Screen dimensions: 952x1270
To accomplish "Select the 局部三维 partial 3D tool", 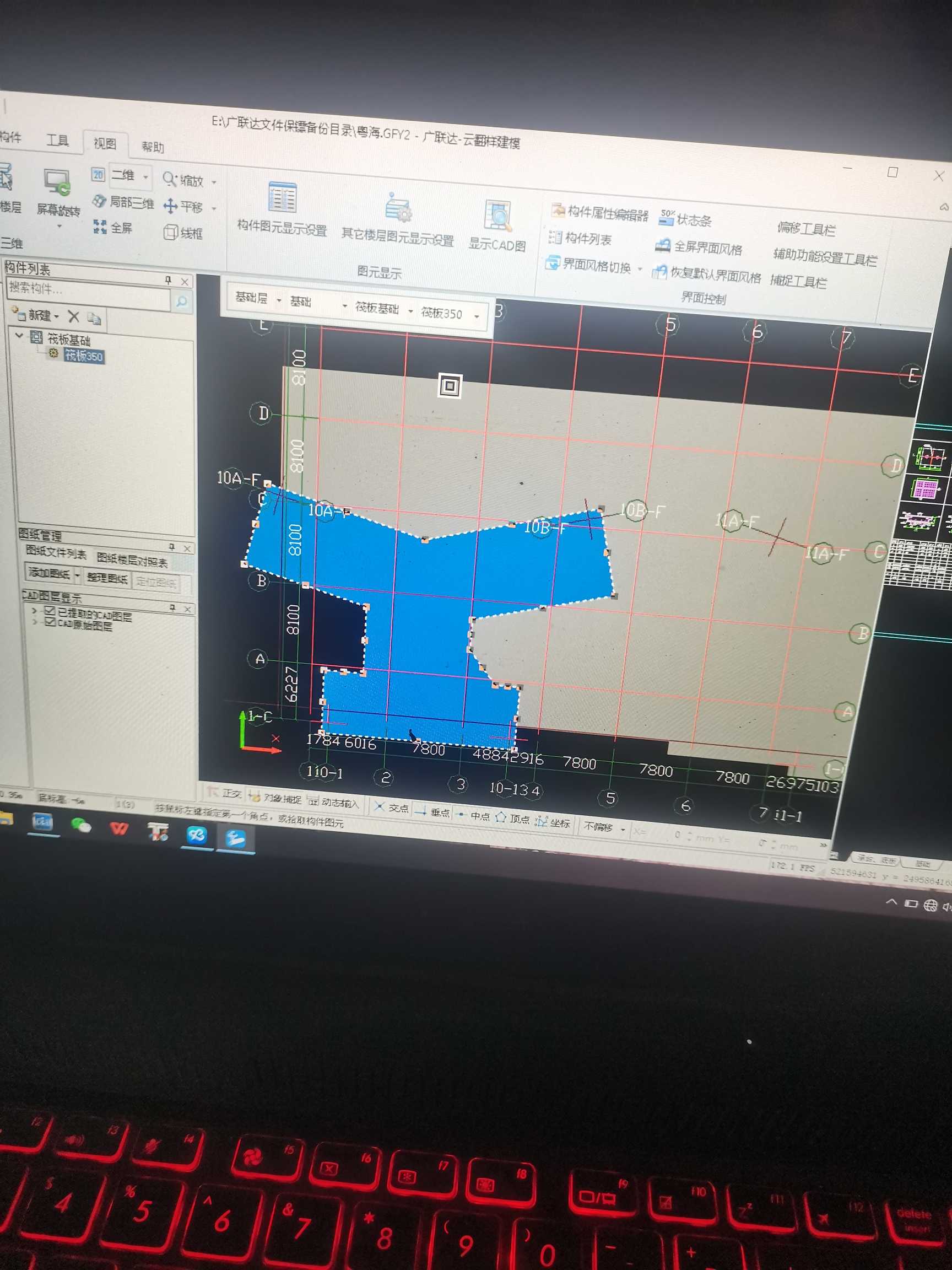I will [123, 202].
